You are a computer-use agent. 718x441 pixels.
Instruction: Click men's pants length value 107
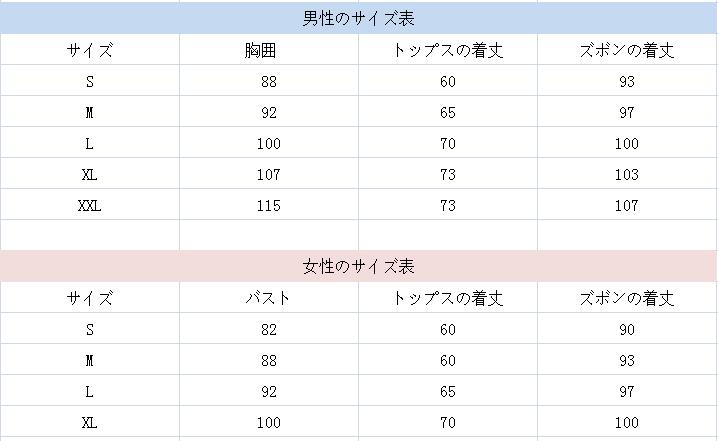tap(627, 205)
